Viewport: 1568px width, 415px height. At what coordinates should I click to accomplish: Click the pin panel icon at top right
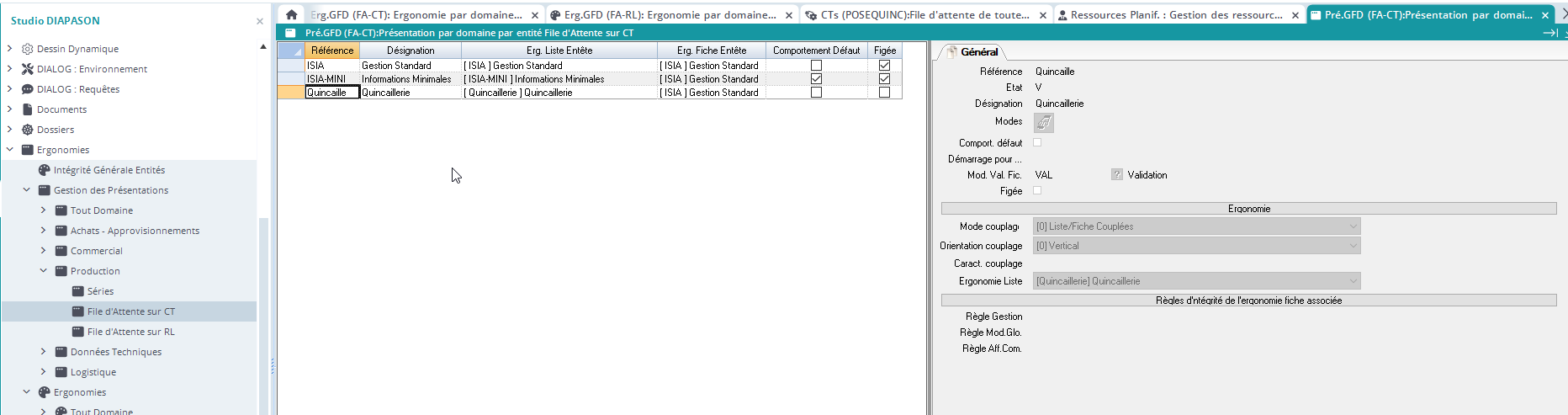1549,33
